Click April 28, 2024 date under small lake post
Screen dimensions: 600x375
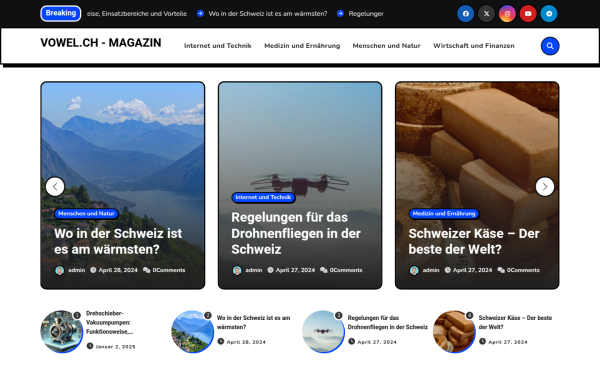tap(246, 342)
